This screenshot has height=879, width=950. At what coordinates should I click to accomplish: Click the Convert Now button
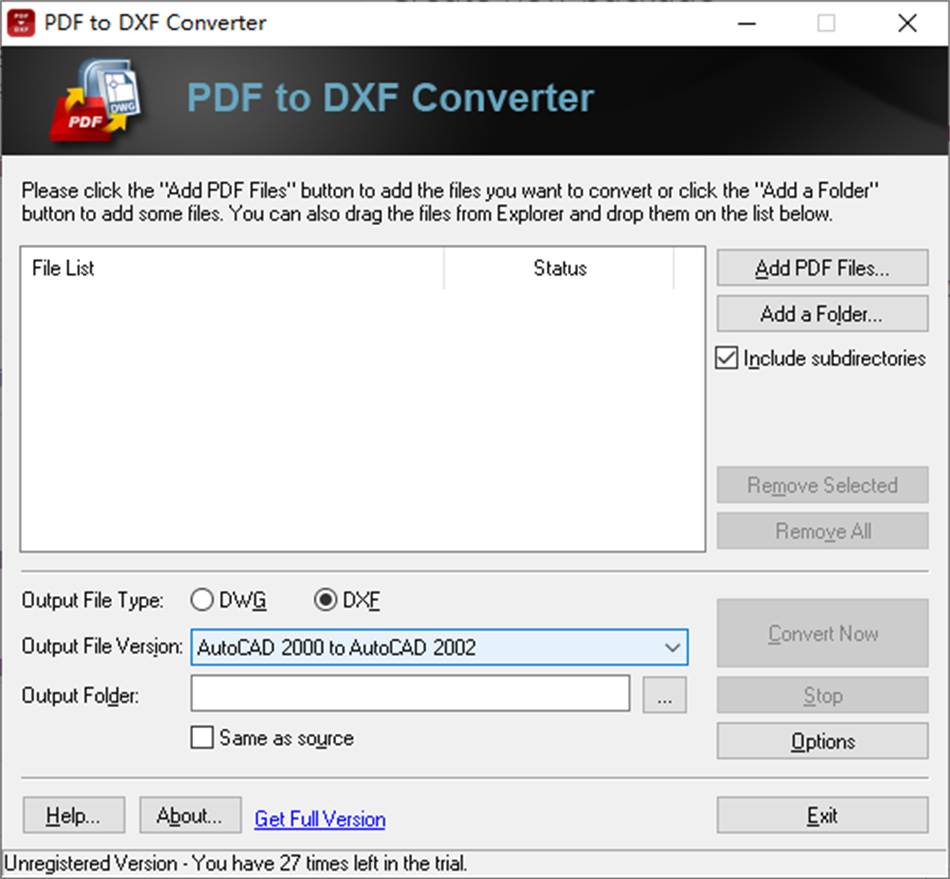pyautogui.click(x=822, y=633)
